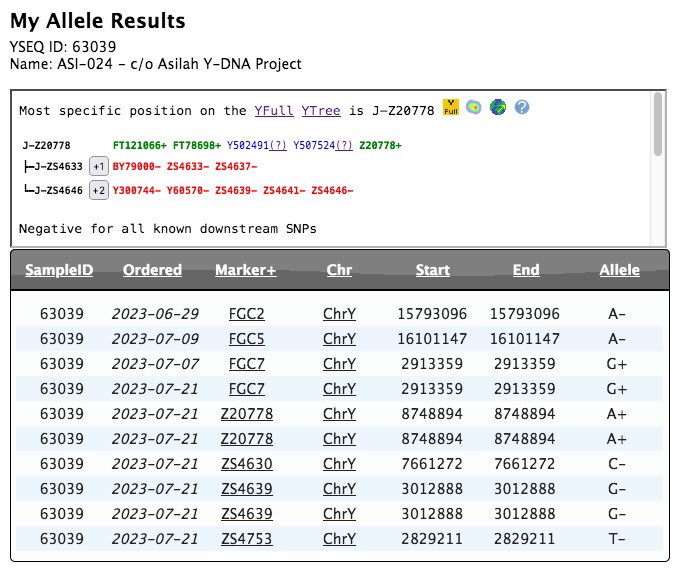Click the date 2023-07-09
Image resolution: width=676 pixels, height=574 pixels.
pos(155,339)
